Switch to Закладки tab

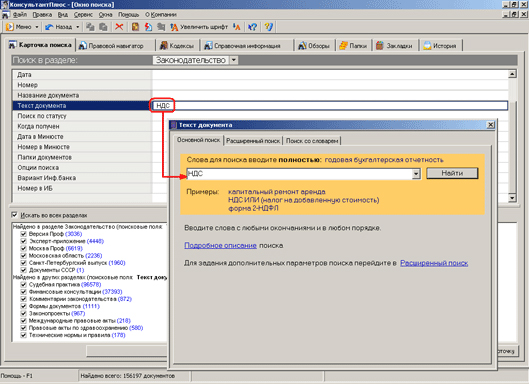coord(394,46)
